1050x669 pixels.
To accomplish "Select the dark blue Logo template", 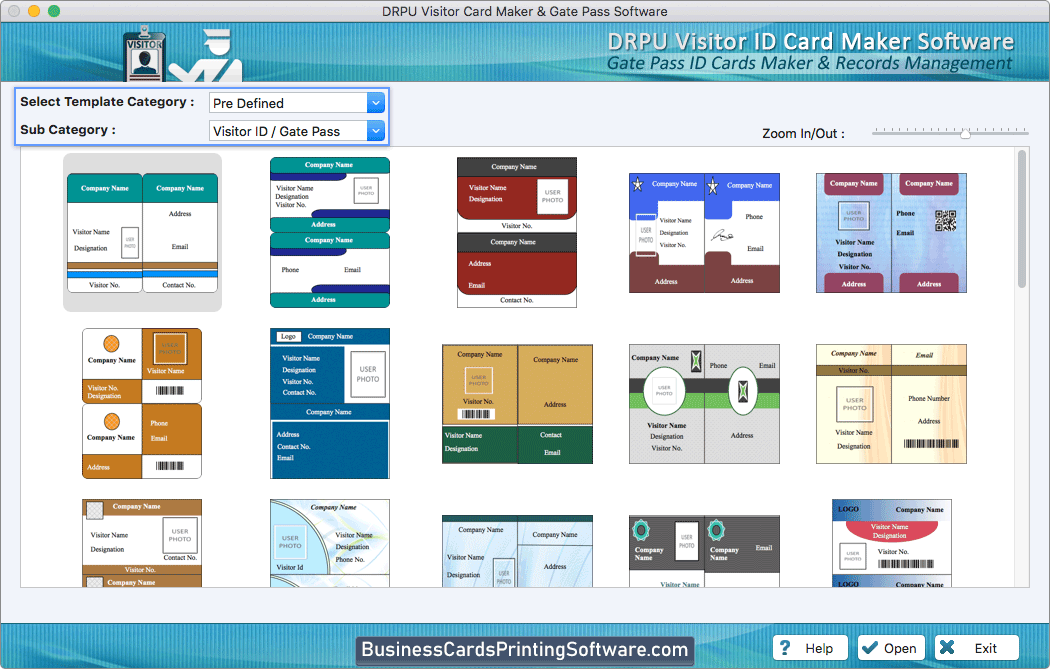I will click(x=329, y=403).
